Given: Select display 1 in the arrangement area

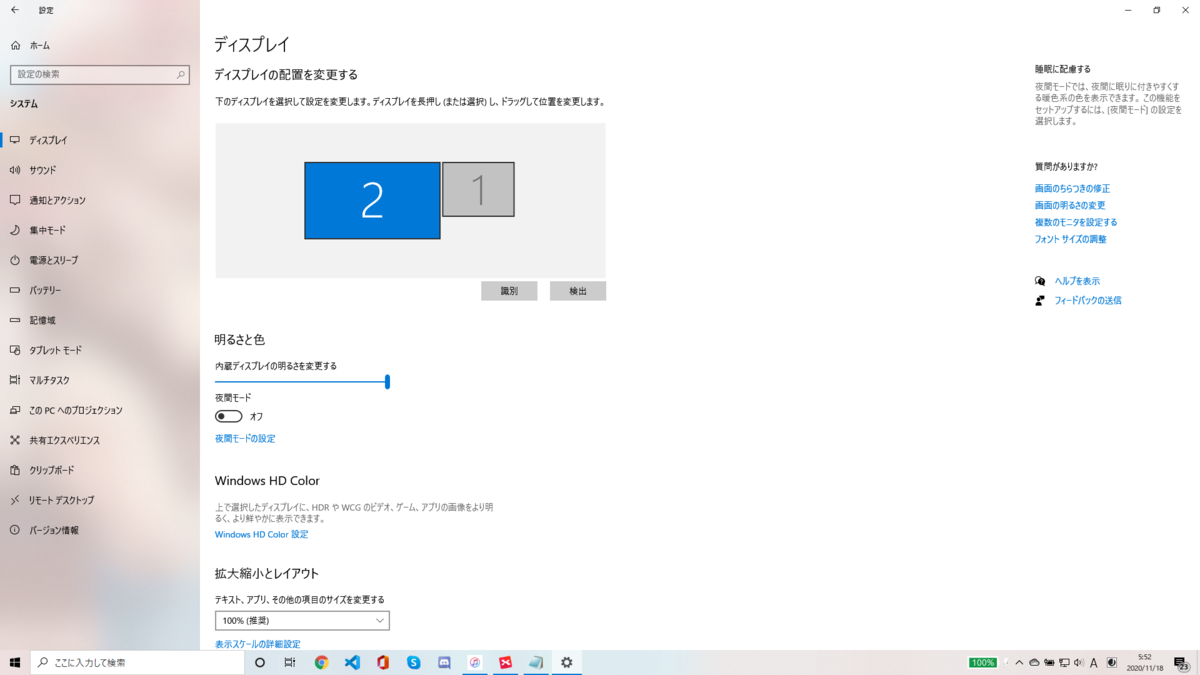Looking at the screenshot, I should [x=478, y=189].
